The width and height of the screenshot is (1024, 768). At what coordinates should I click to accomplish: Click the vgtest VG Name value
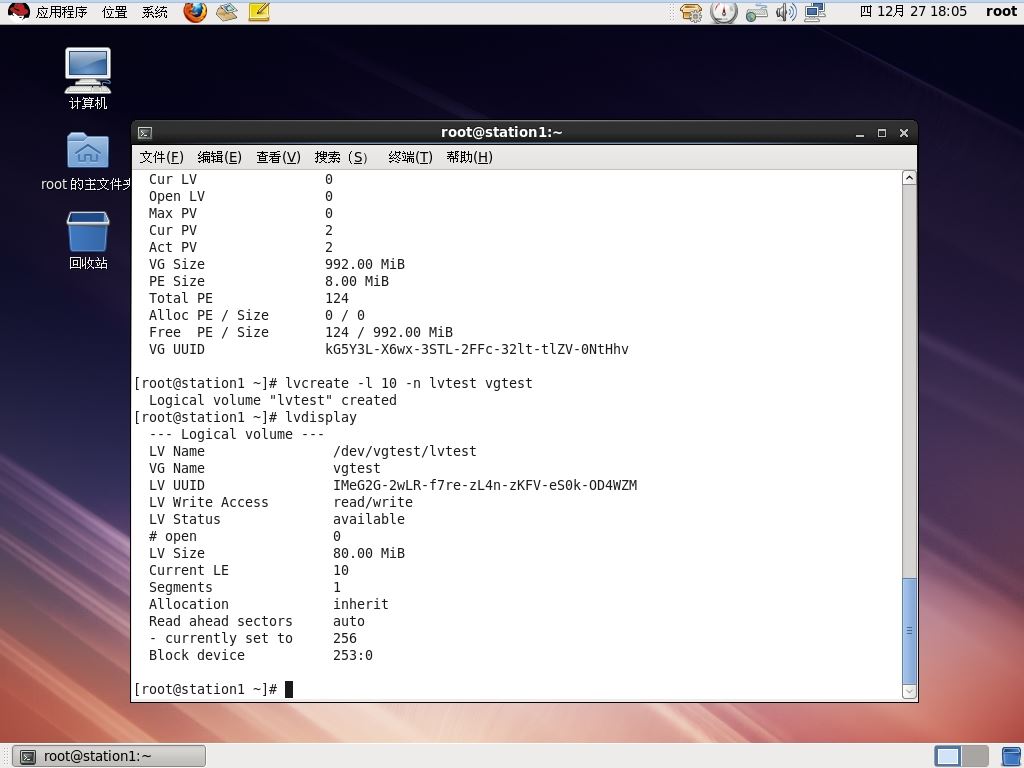pyautogui.click(x=357, y=468)
